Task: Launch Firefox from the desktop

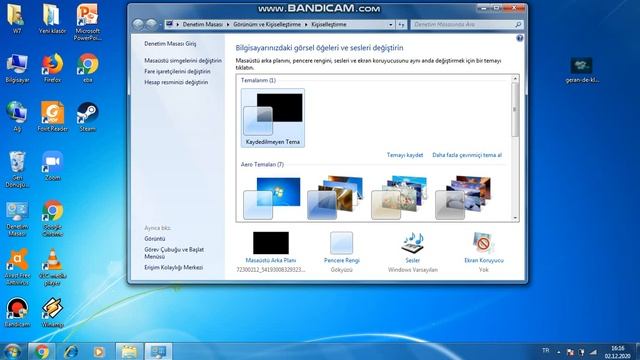Action: point(52,68)
